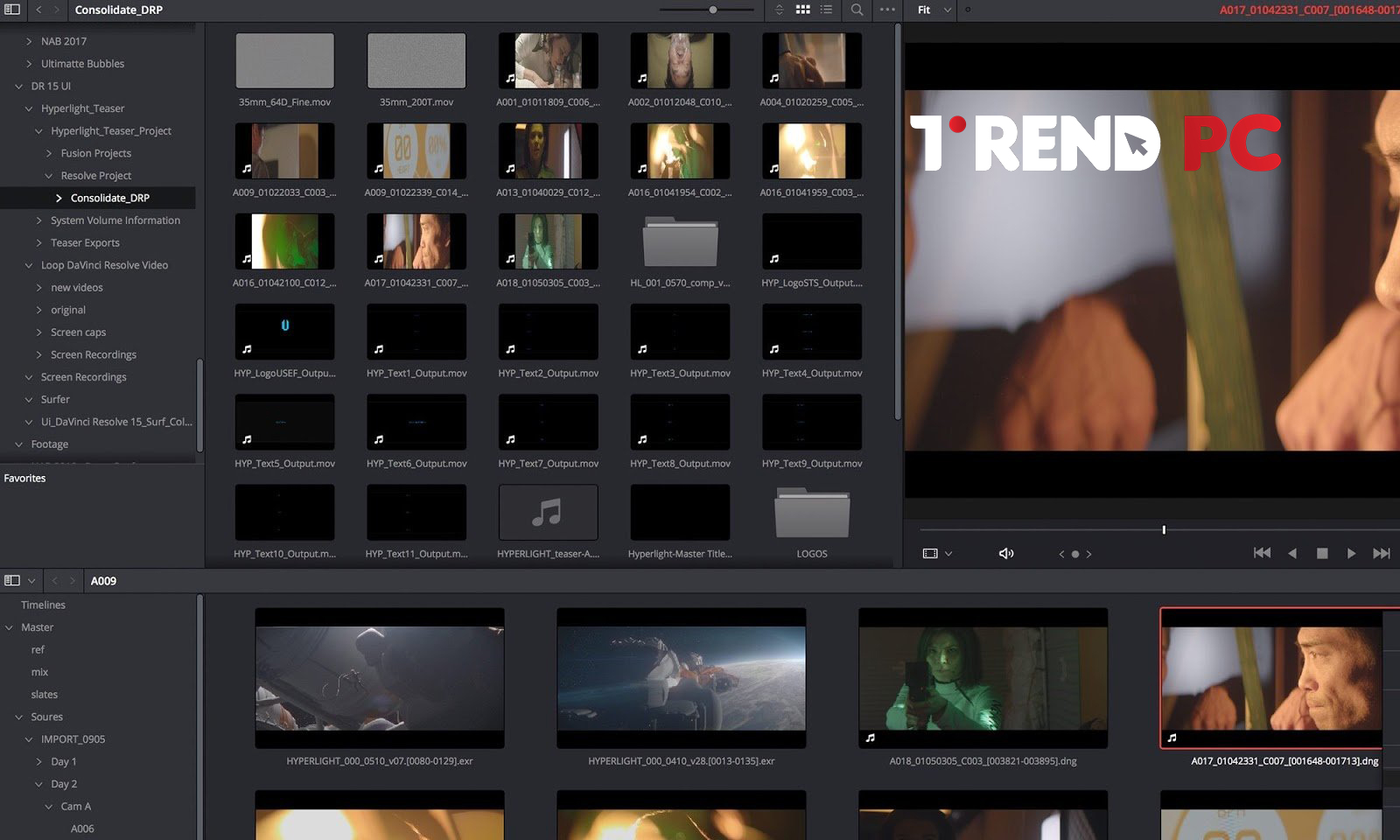Select HYPERLIGHT_000_0510_v07 exr thumbnail
This screenshot has height=840, width=1400.
coord(380,678)
